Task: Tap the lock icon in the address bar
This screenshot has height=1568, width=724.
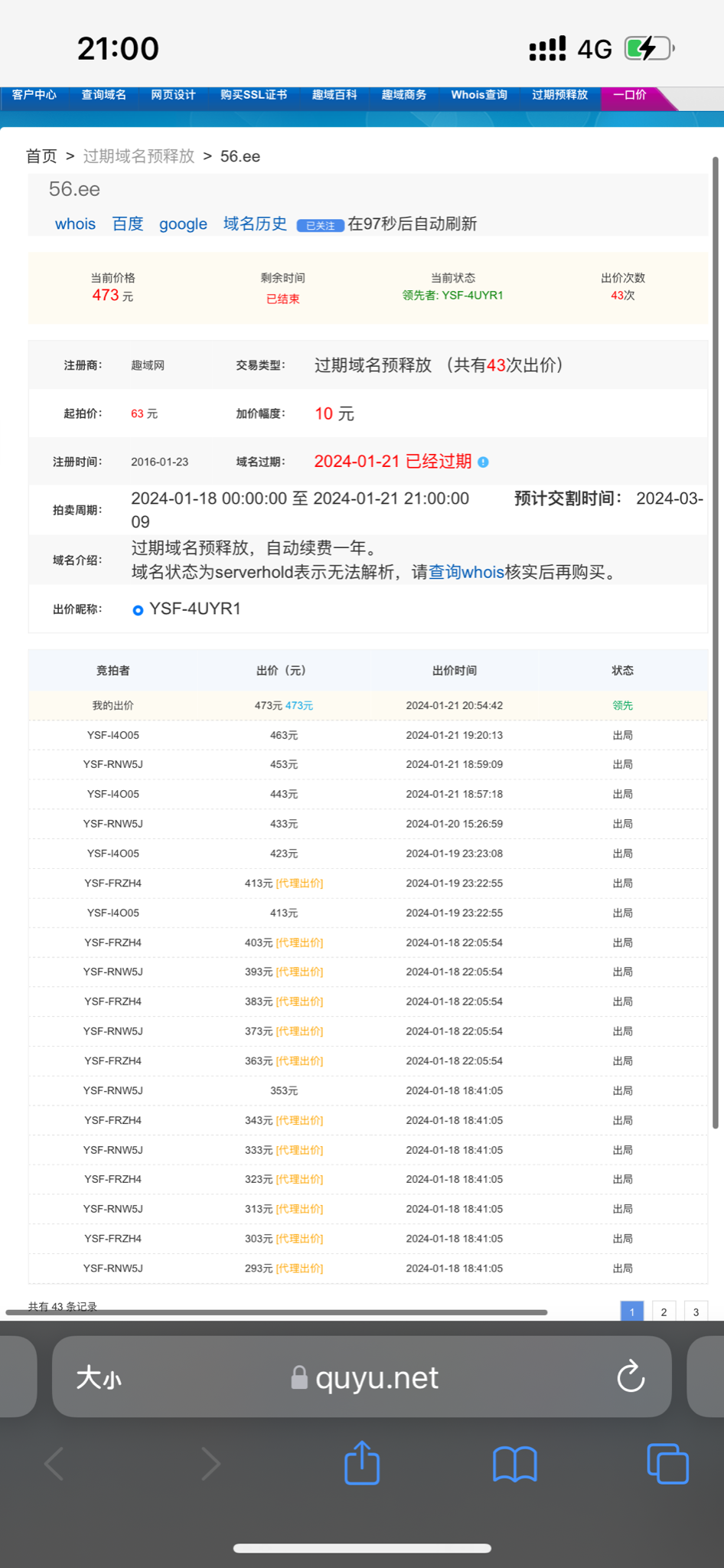Action: (299, 1378)
